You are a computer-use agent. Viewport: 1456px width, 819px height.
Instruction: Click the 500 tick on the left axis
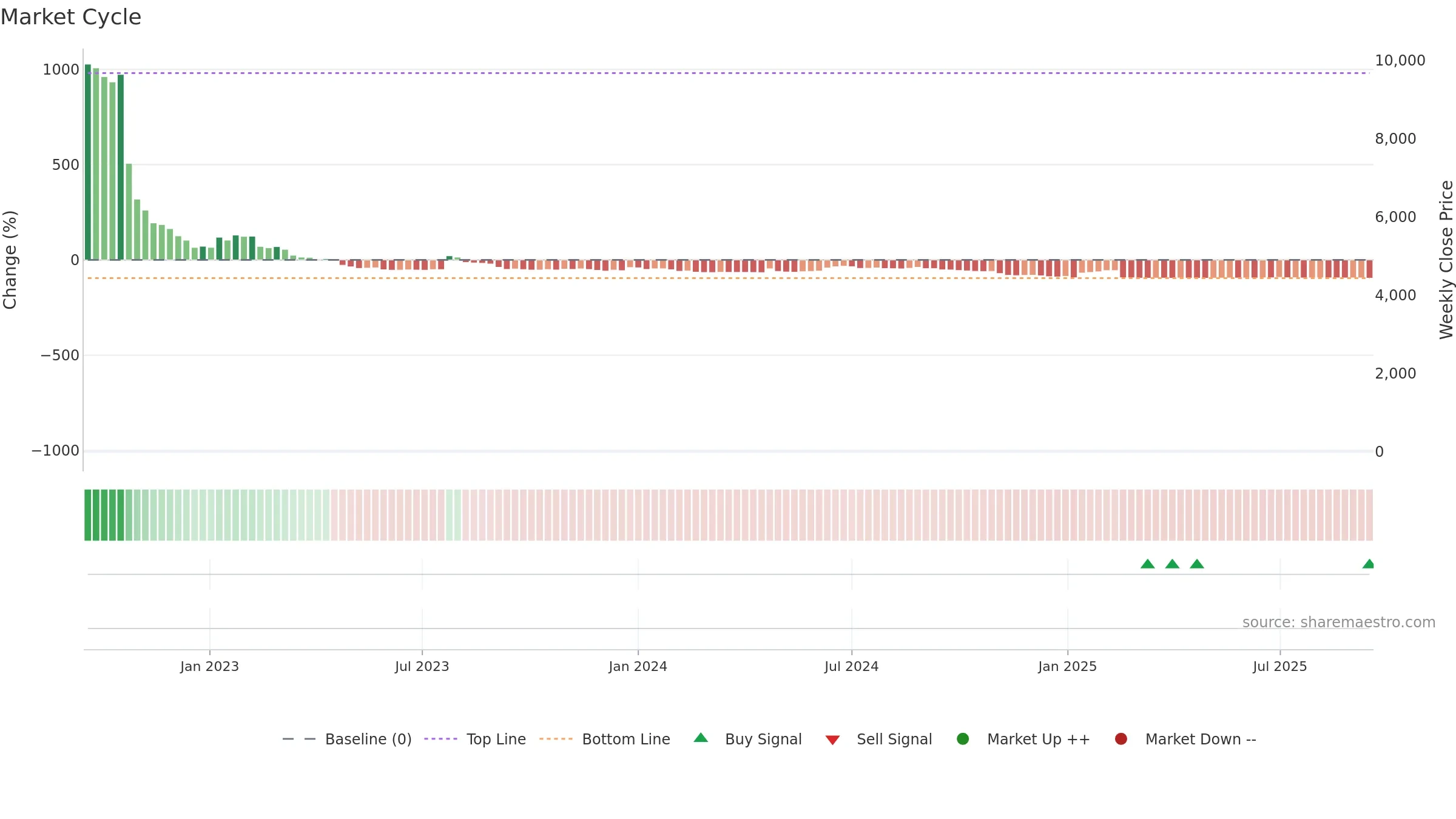coord(66,165)
